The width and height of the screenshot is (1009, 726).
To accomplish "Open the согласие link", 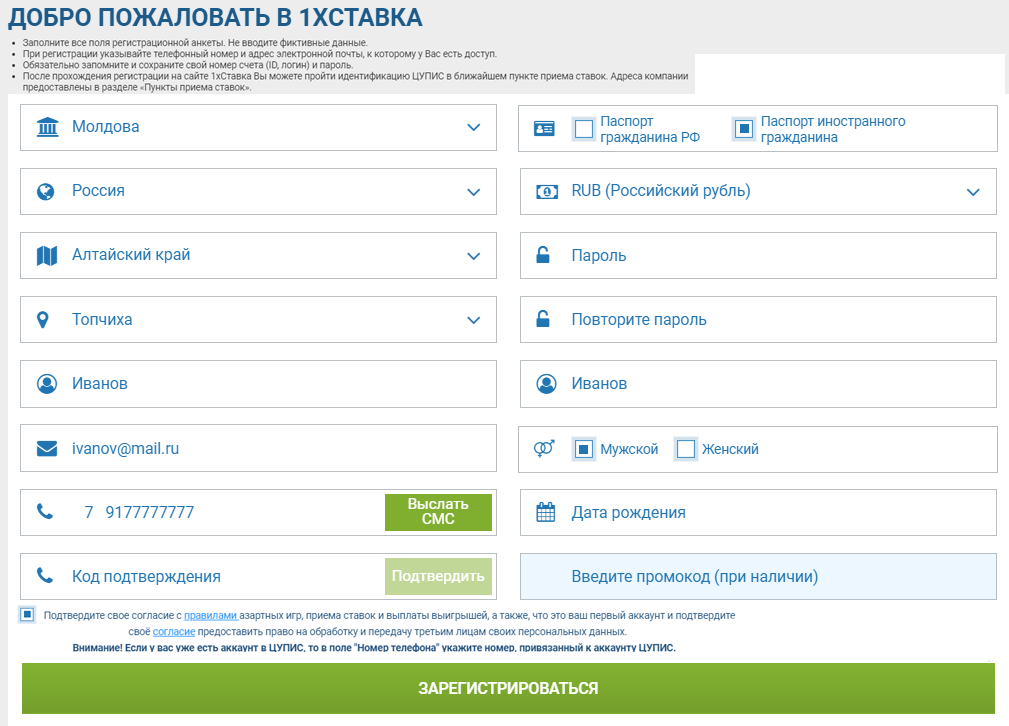I will click(x=173, y=632).
